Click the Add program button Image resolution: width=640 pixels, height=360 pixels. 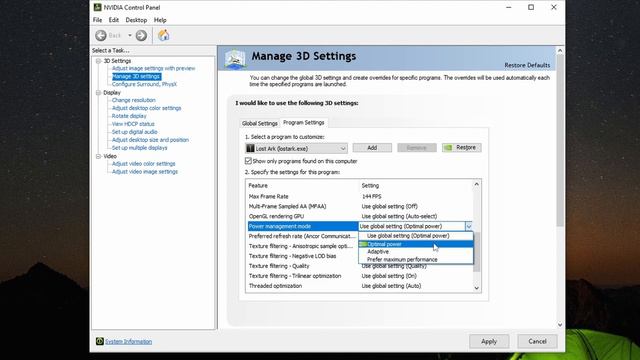(x=372, y=148)
